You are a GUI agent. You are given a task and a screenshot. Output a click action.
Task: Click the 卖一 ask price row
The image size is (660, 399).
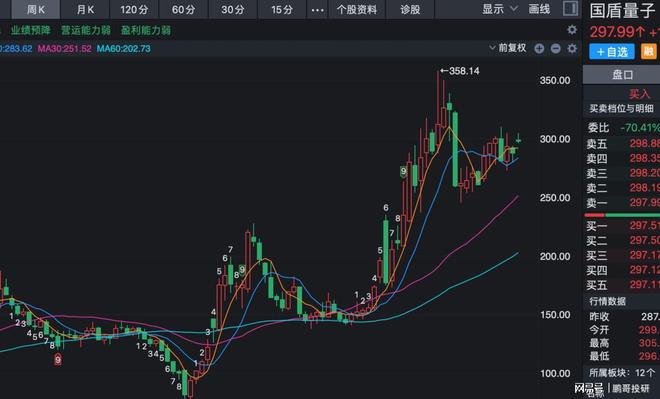point(623,203)
